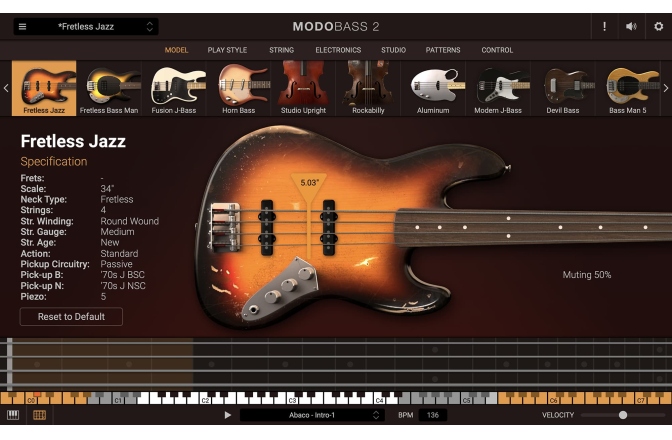Play the selected pattern
The height and width of the screenshot is (440, 672).
tap(228, 415)
